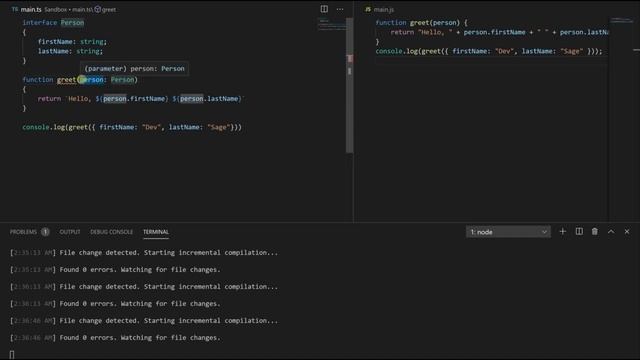Select the TERMINAL tab
This screenshot has height=360, width=640.
tap(156, 232)
